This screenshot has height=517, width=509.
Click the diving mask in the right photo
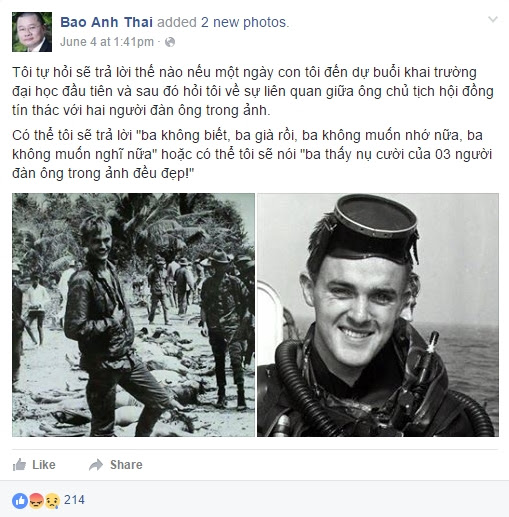point(375,225)
